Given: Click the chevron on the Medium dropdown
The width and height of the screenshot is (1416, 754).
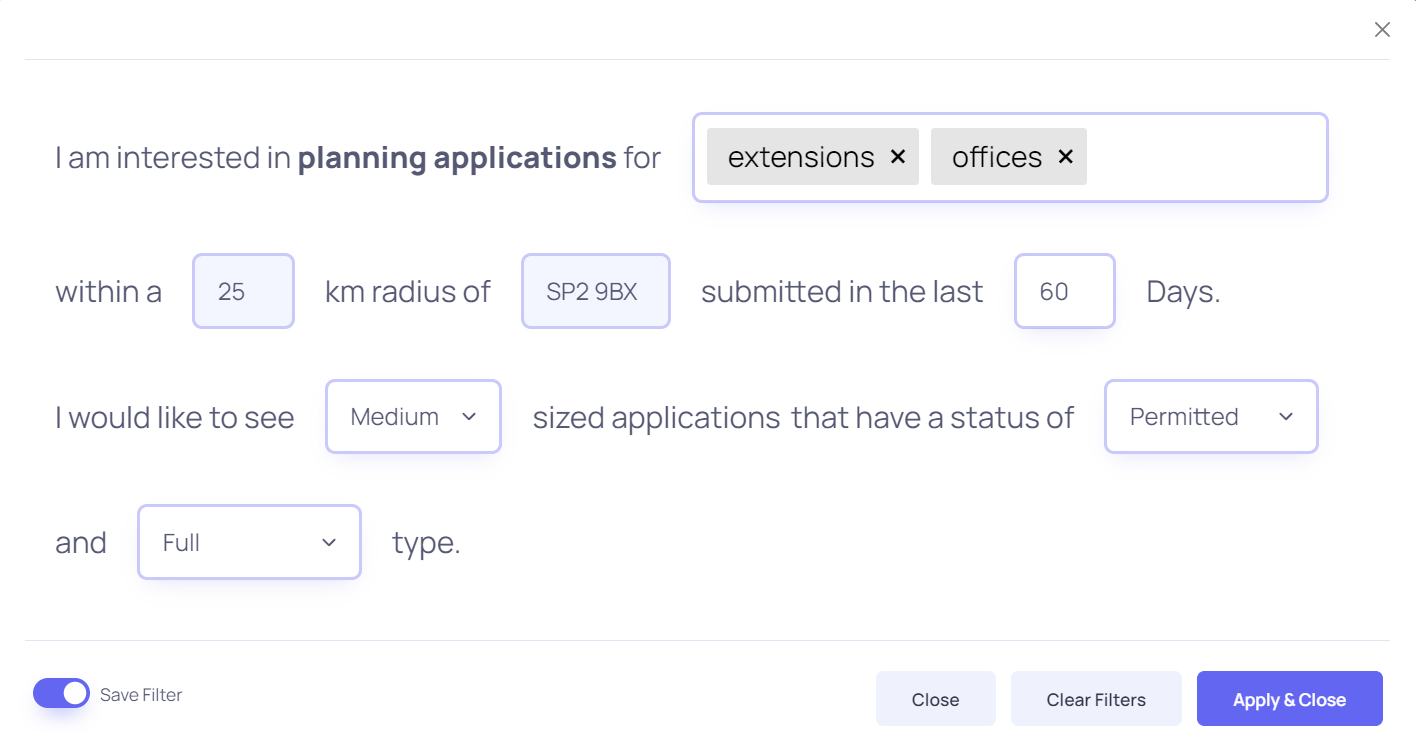Looking at the screenshot, I should (x=469, y=417).
